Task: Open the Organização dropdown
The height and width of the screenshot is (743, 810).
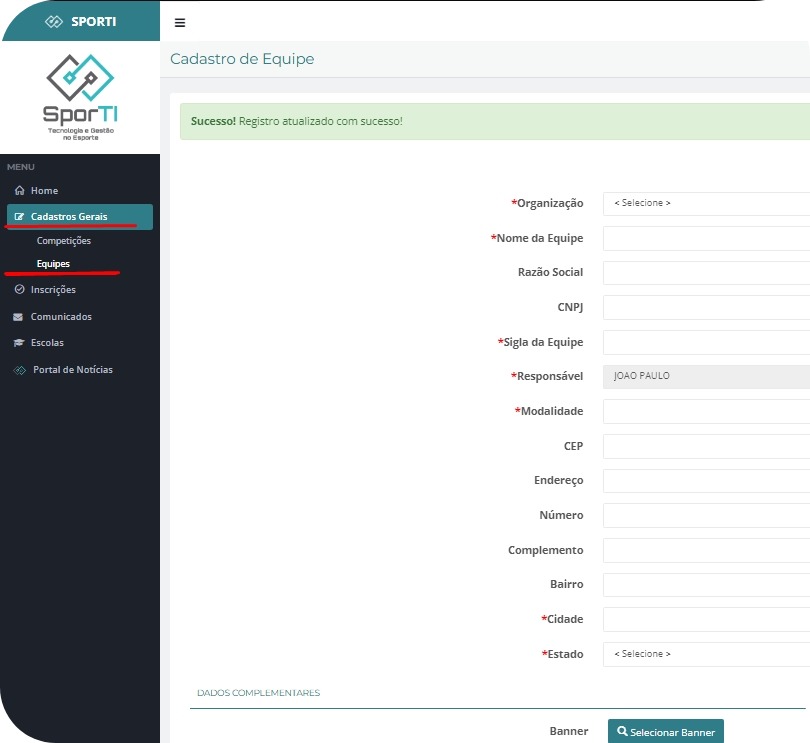Action: tap(706, 203)
